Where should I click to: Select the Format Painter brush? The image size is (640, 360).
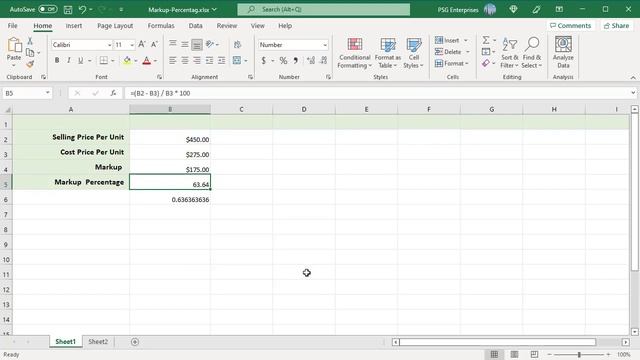tap(30, 64)
